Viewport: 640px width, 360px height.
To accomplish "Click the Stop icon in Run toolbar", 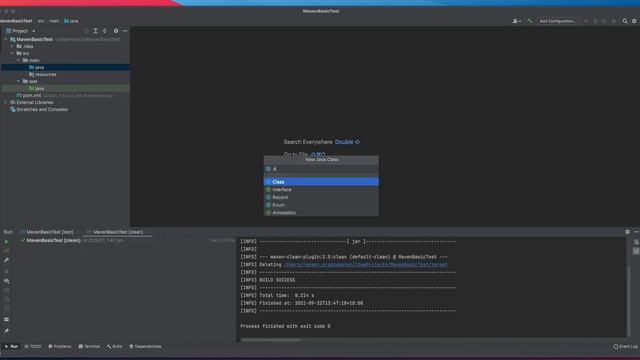I will pos(7,271).
